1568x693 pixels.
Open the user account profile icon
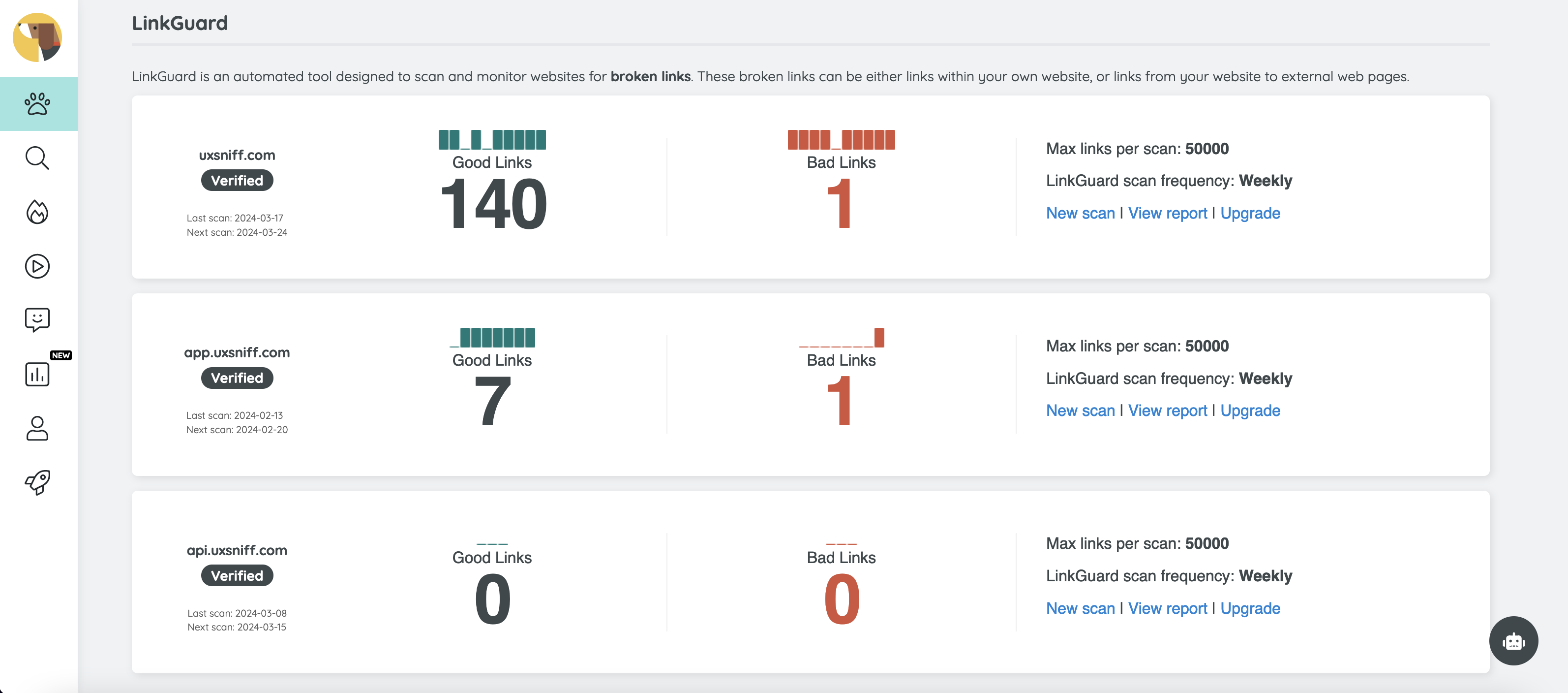(37, 428)
